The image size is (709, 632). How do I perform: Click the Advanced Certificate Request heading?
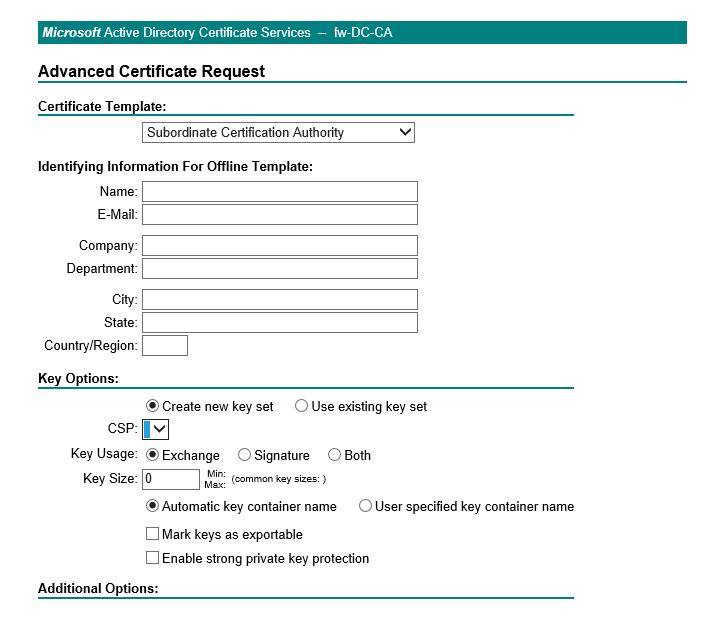click(x=151, y=71)
